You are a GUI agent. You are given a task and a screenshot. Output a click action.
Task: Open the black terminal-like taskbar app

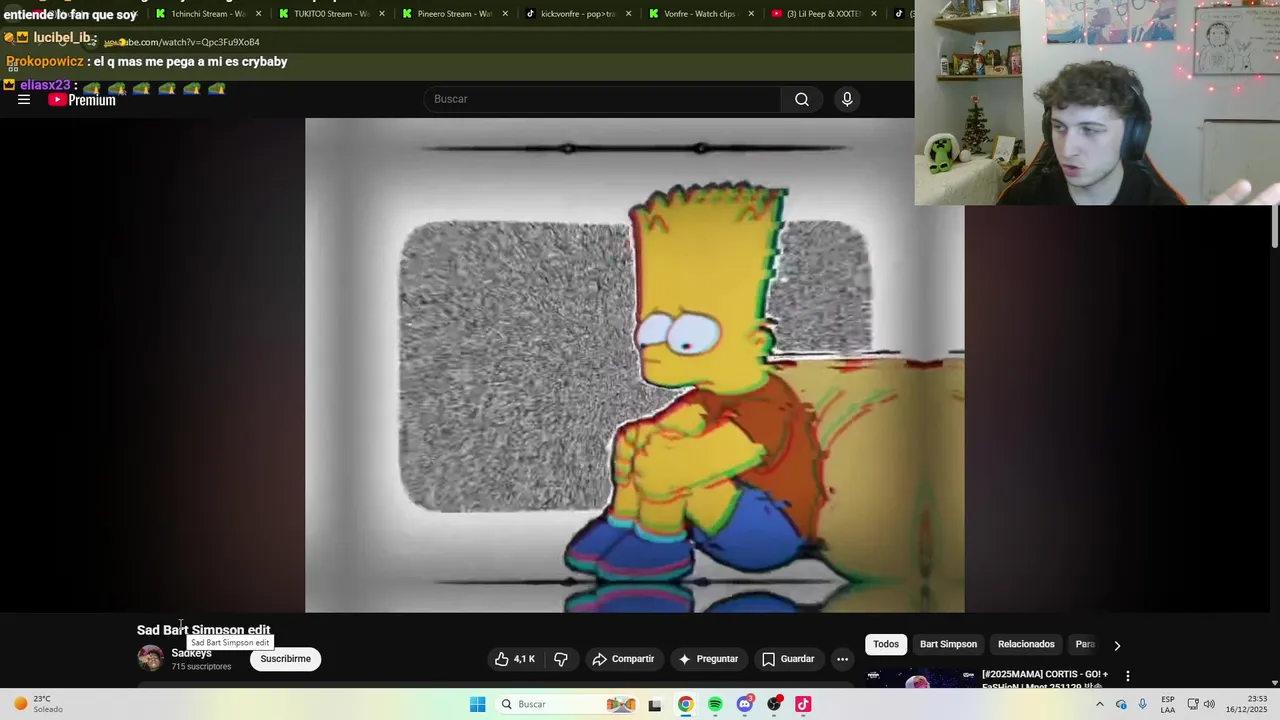tap(655, 705)
